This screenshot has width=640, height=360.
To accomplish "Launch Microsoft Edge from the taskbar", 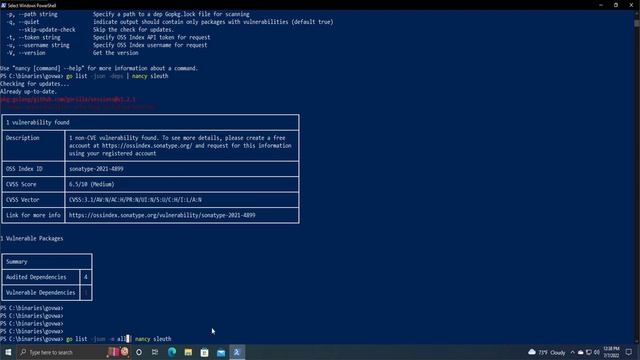I will tap(172, 352).
